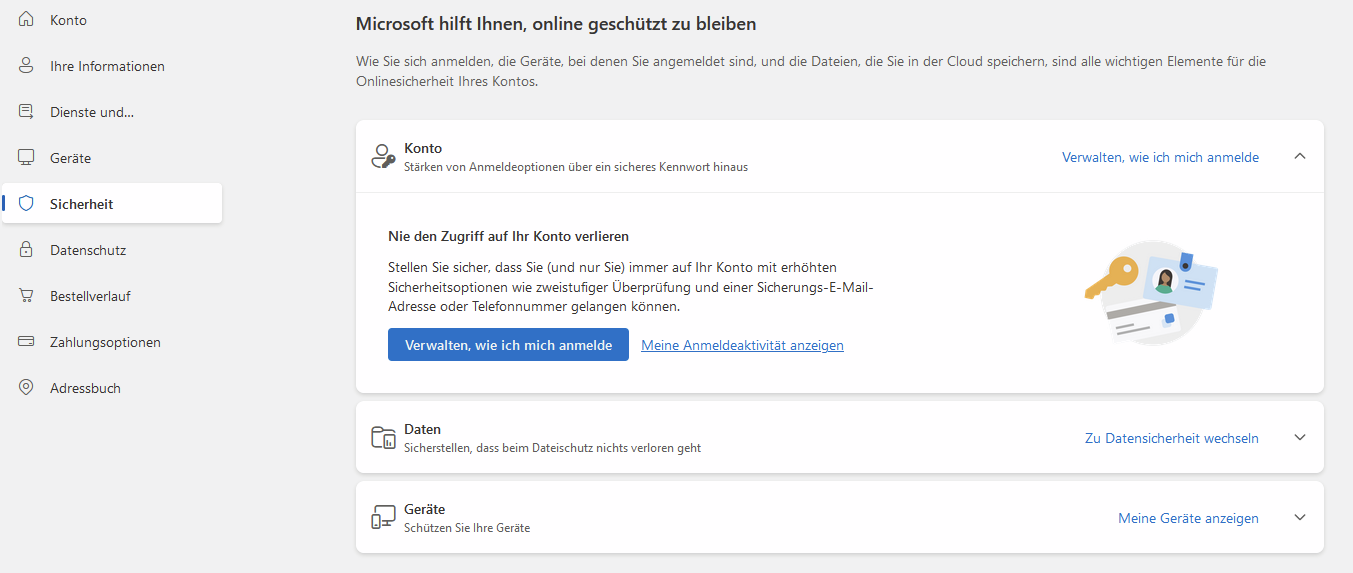The image size is (1353, 573).
Task: Click the location pin Adressbuch icon
Action: coord(27,388)
